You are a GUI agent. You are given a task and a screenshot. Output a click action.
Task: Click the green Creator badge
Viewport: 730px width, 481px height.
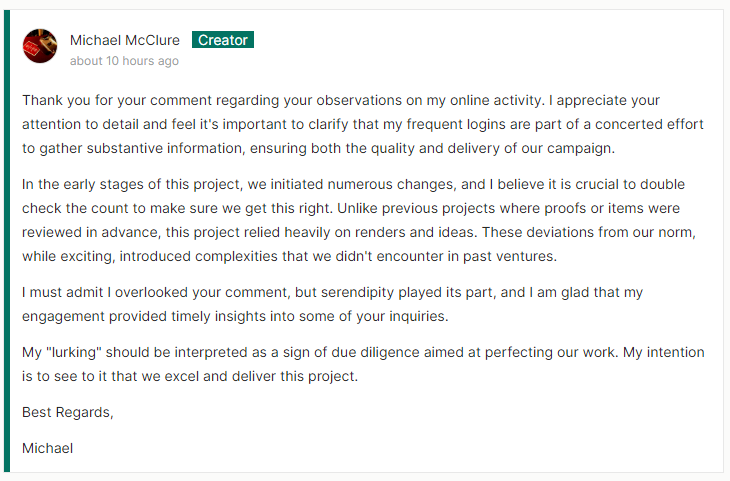point(223,40)
